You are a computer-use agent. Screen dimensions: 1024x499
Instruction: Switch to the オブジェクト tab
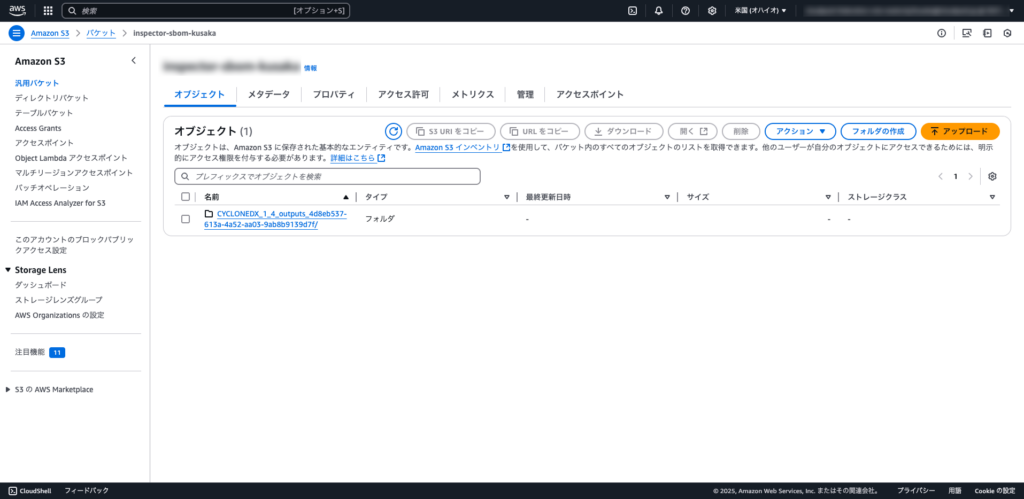coord(199,94)
